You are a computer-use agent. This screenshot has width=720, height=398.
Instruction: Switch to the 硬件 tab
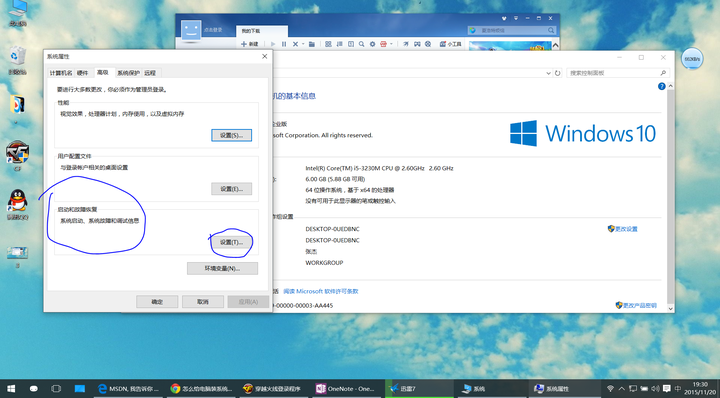(83, 73)
